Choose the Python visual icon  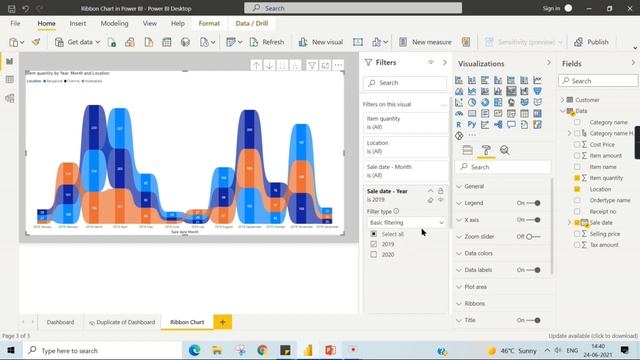click(472, 124)
